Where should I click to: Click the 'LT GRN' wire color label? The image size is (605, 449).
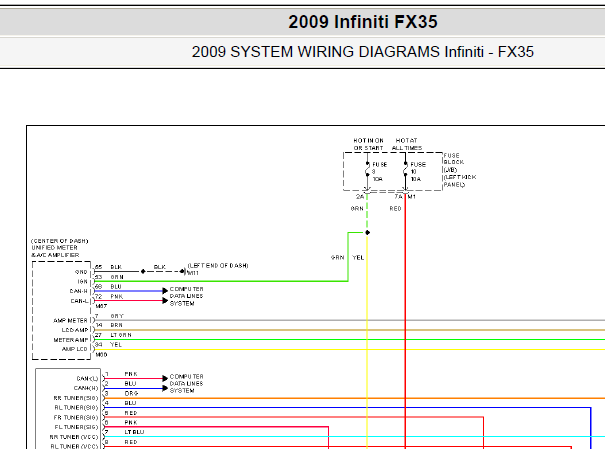click(121, 335)
